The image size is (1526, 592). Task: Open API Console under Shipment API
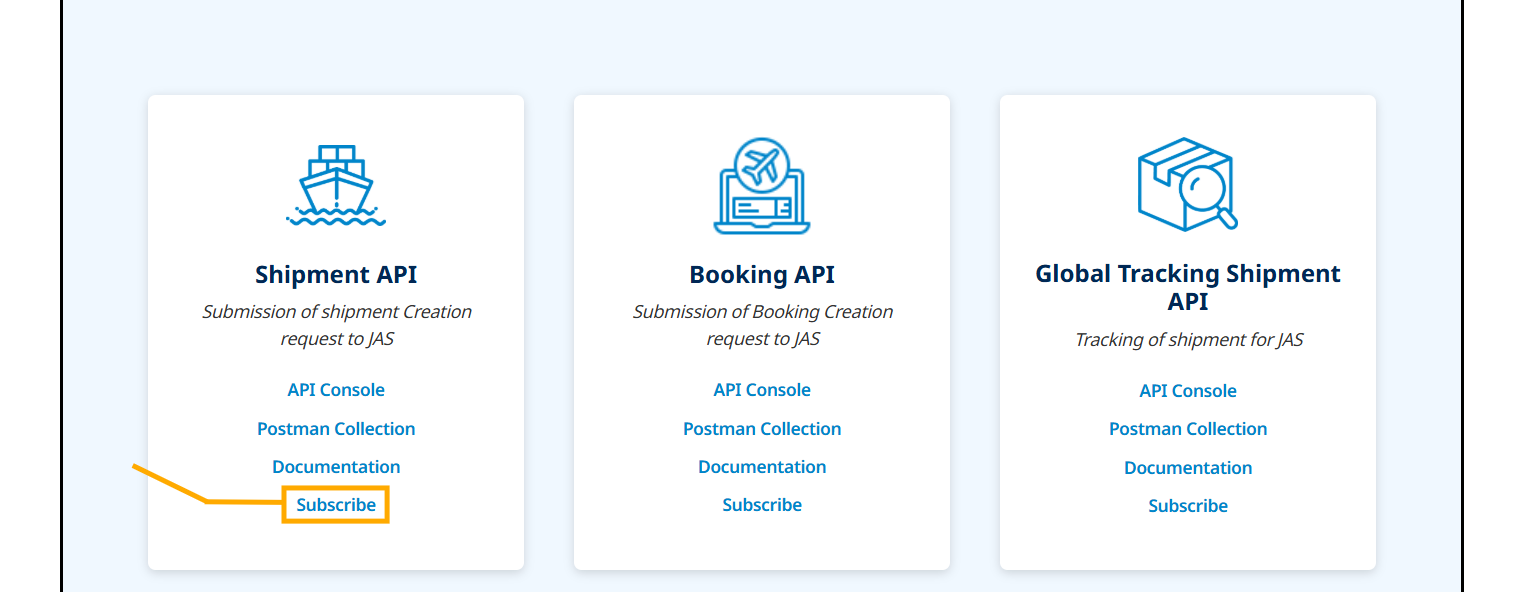(336, 390)
